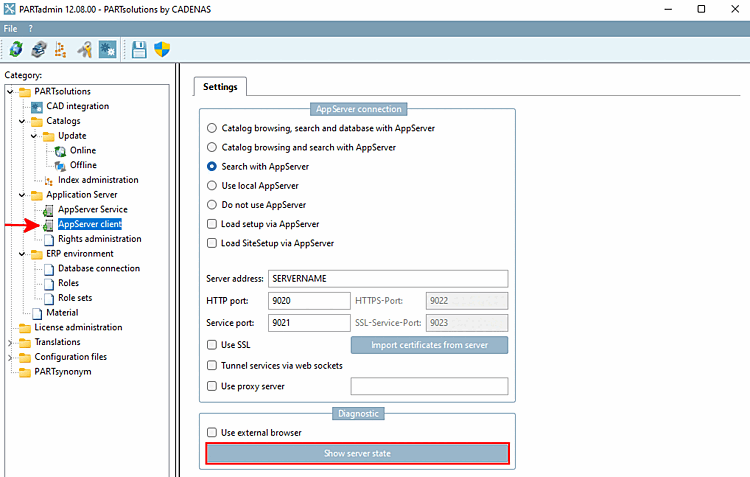Click the Roles page icon
The width and height of the screenshot is (750, 477).
(49, 284)
